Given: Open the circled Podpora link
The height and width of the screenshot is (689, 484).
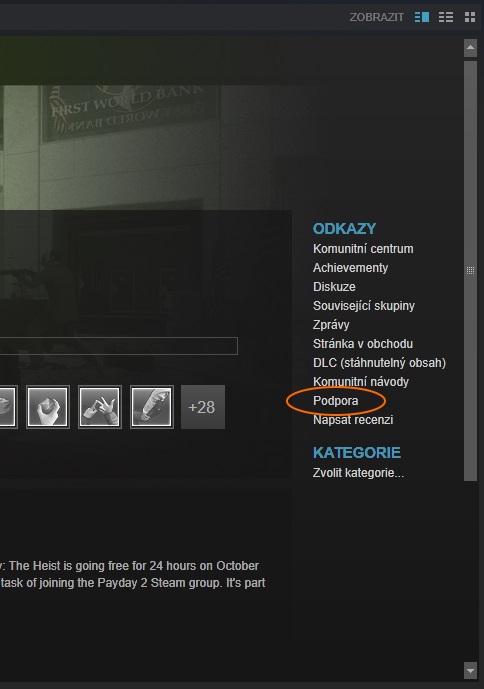Looking at the screenshot, I should (335, 401).
